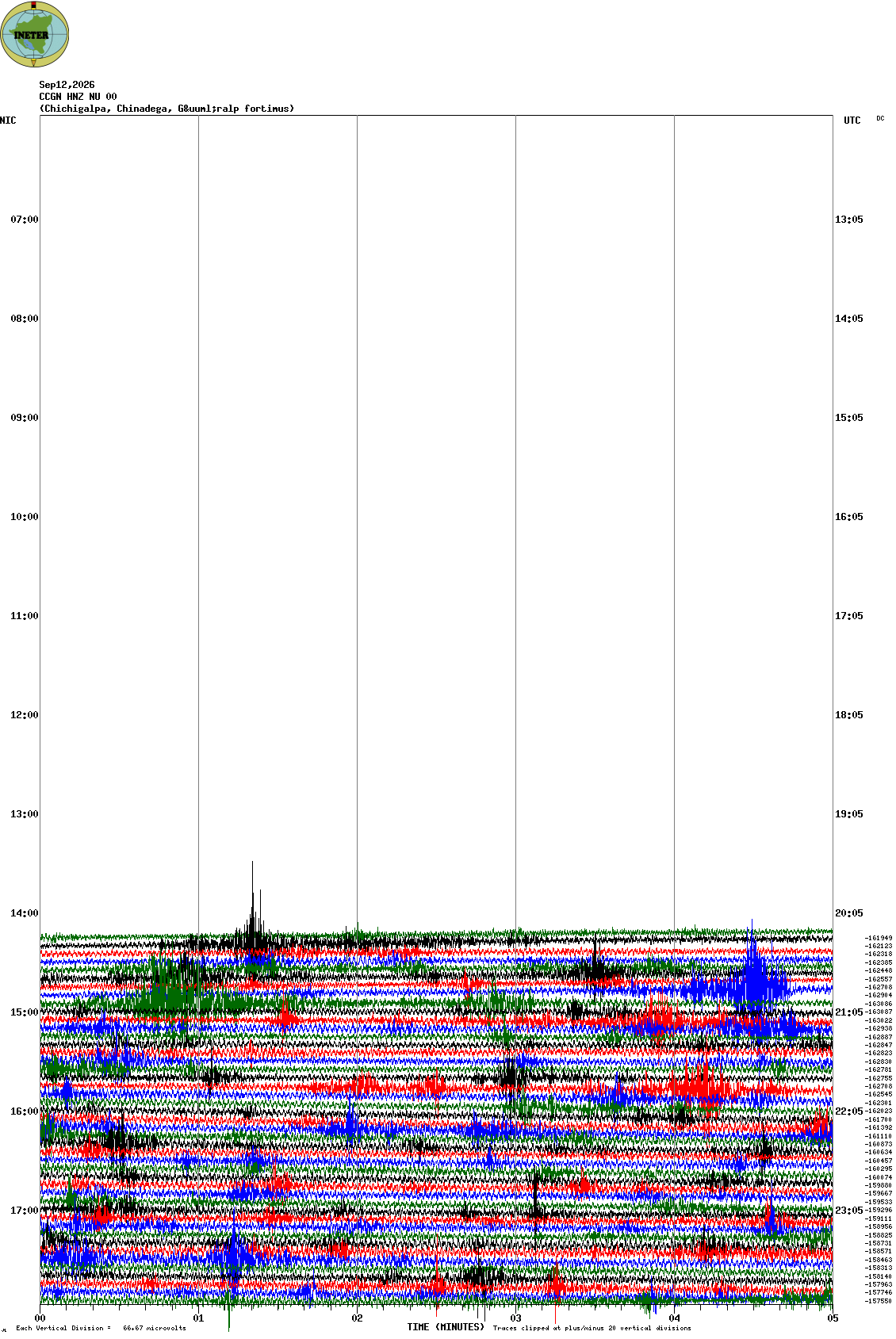Click the 04 minute axis tick label

click(674, 1318)
